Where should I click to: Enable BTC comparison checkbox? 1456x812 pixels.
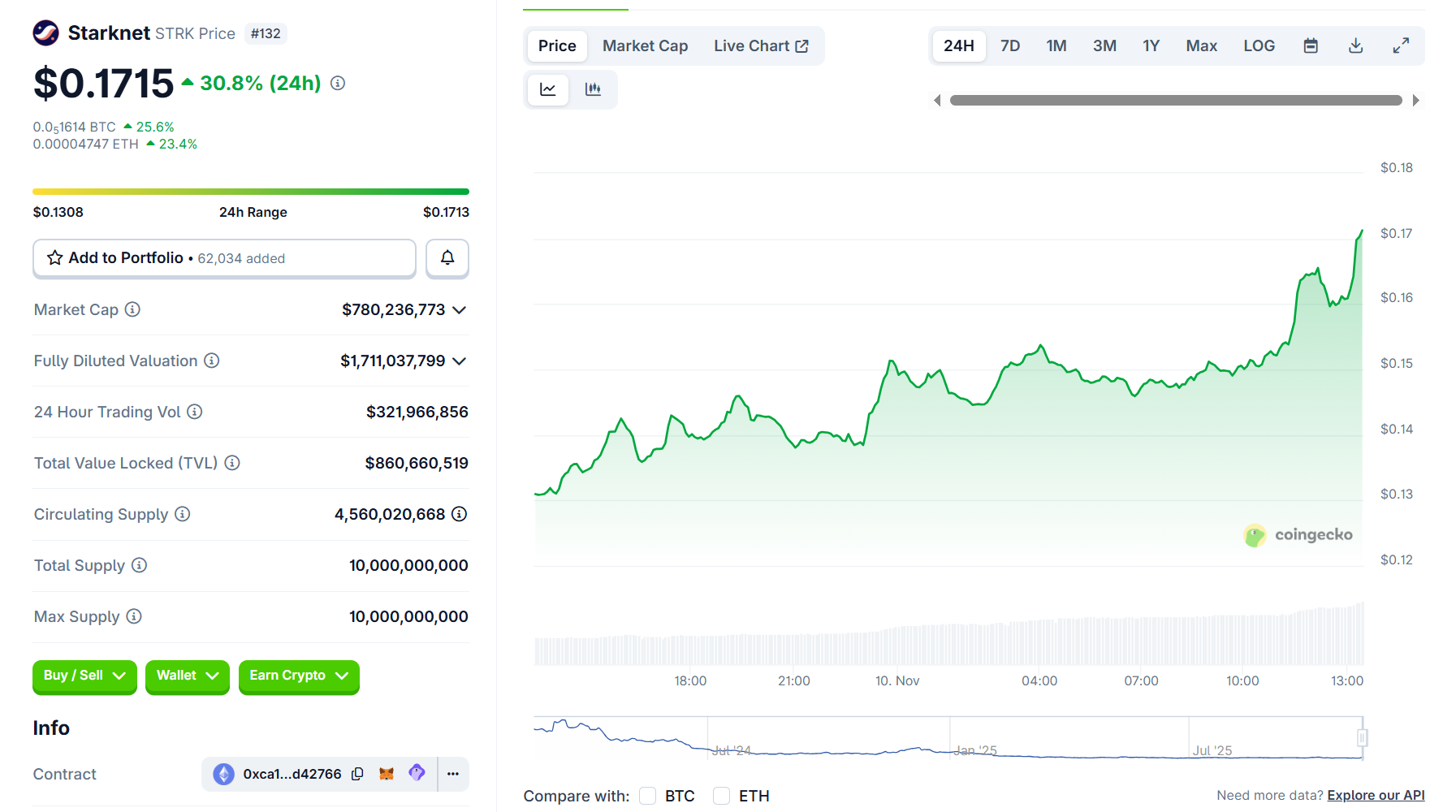click(647, 796)
